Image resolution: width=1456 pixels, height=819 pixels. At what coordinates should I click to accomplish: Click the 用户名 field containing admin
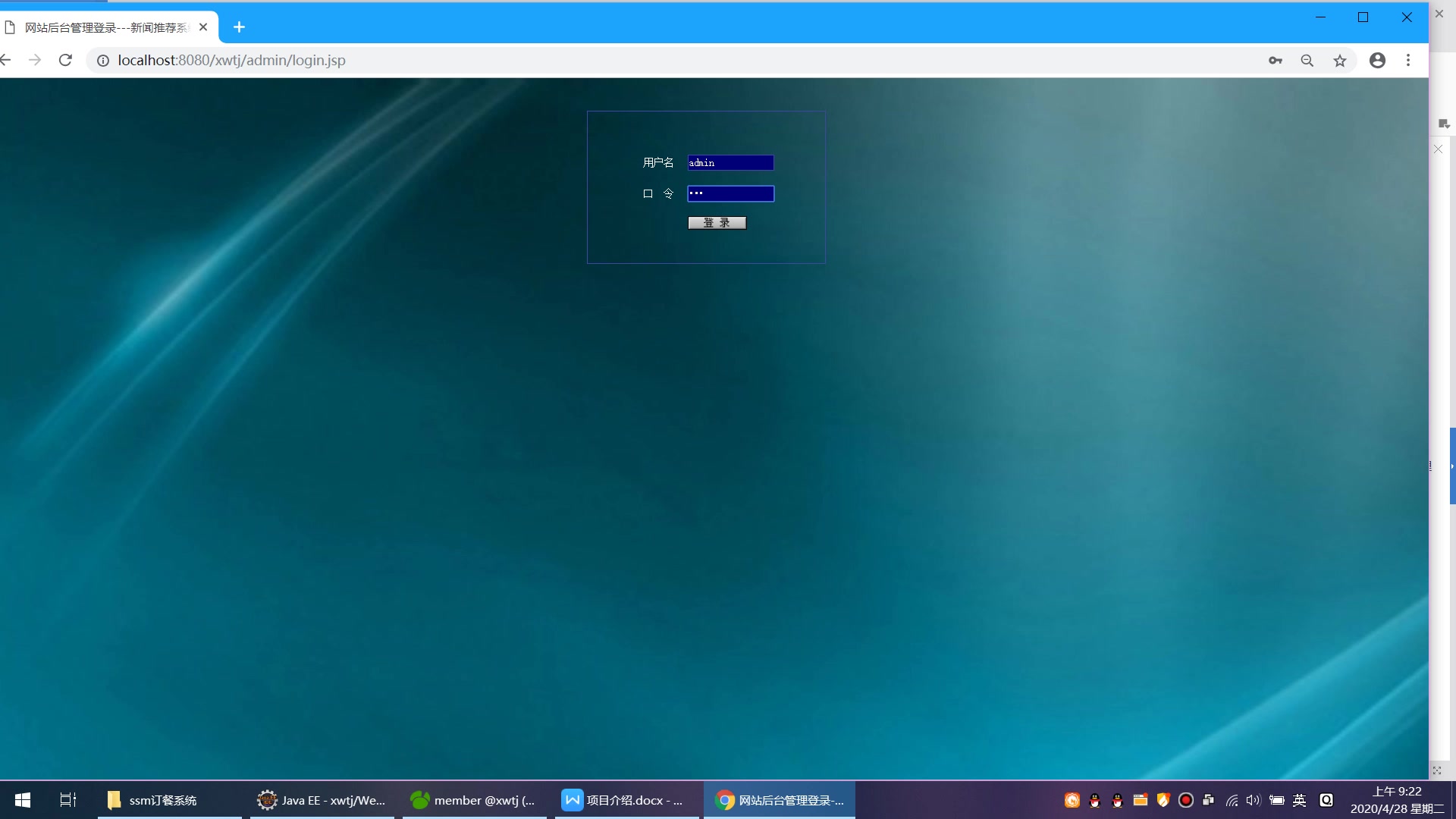tap(730, 162)
